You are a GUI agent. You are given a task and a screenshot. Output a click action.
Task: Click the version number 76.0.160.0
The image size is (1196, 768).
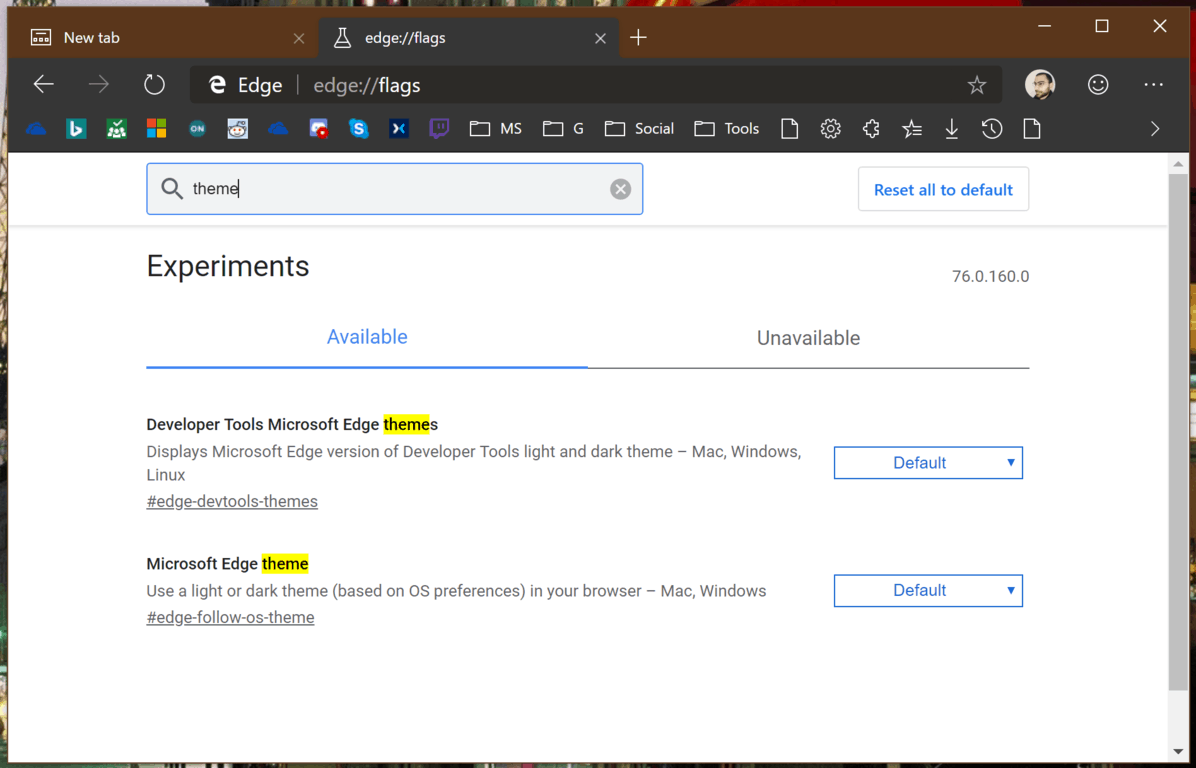990,276
